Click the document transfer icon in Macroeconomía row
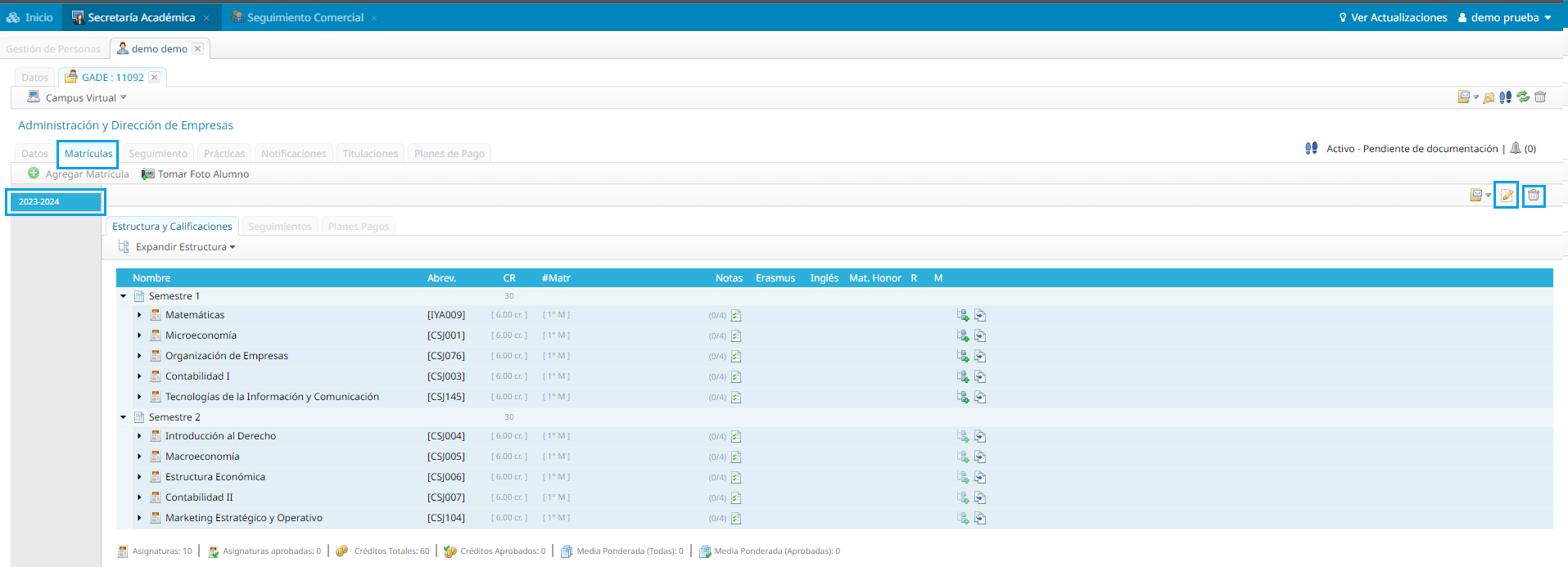This screenshot has height=567, width=1568. coord(980,457)
